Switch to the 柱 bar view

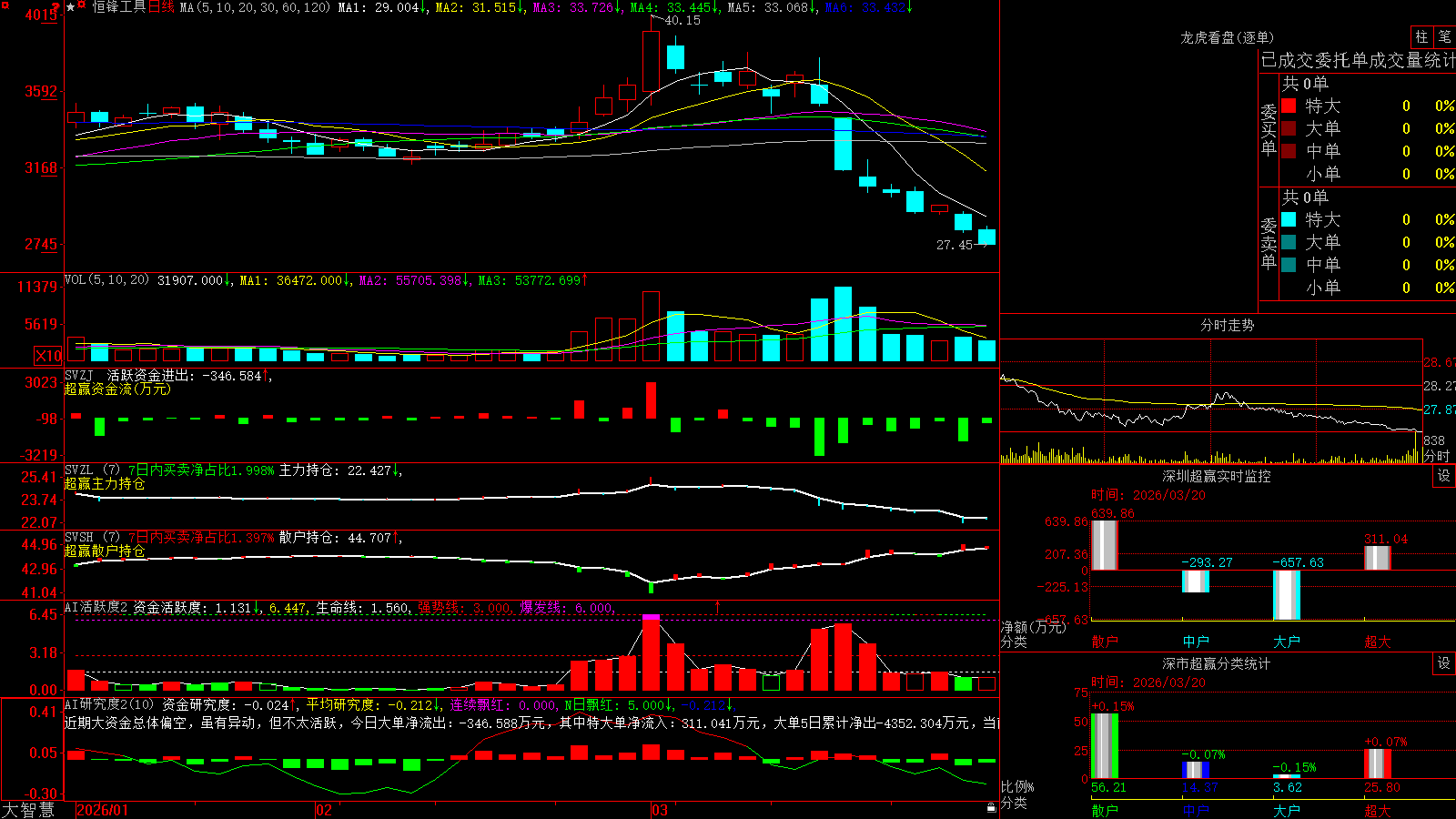tap(1421, 36)
